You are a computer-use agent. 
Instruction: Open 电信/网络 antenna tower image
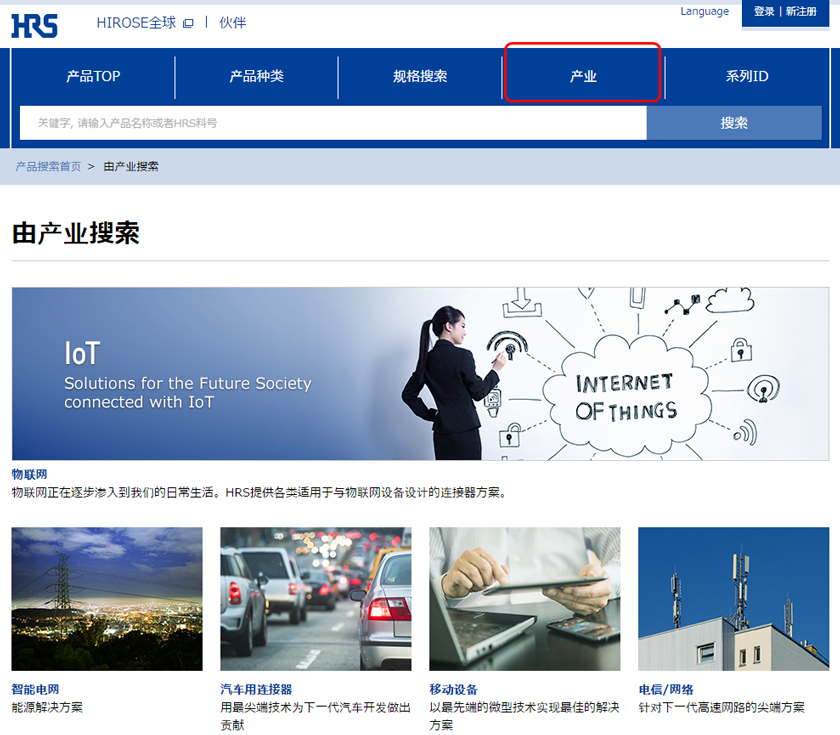733,599
